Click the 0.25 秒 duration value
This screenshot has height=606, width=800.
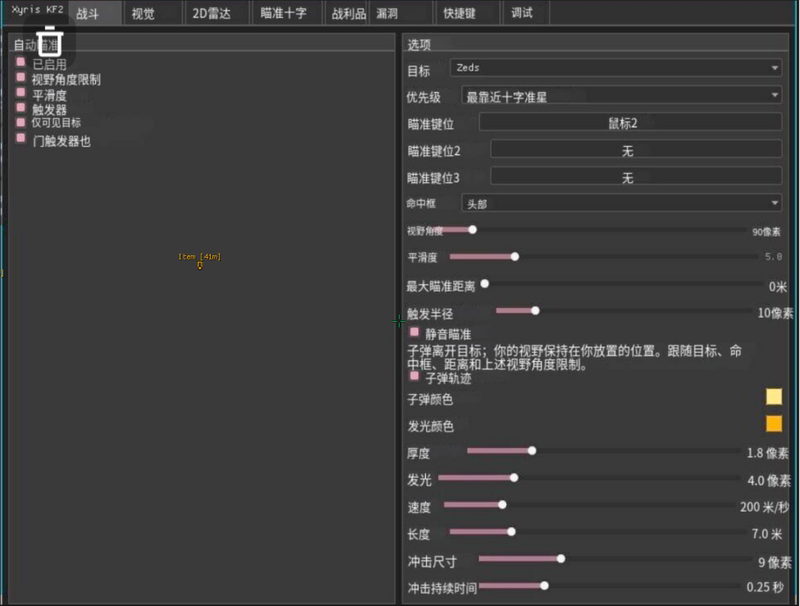click(765, 587)
